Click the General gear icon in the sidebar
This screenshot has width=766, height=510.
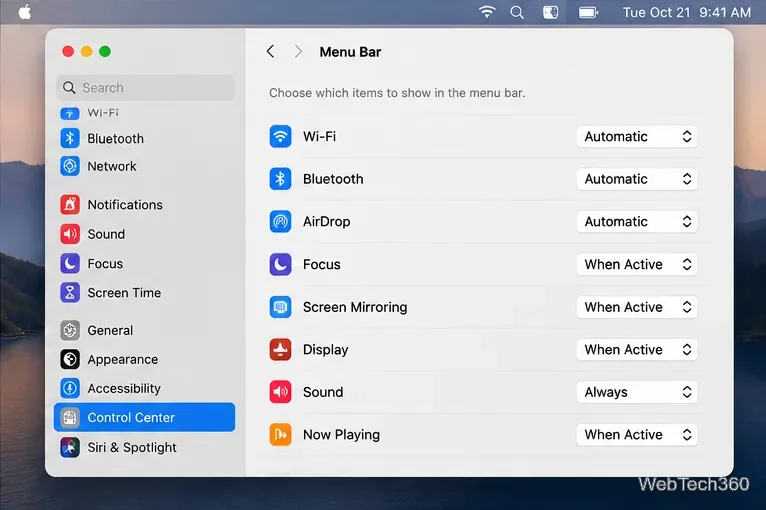pyautogui.click(x=70, y=331)
